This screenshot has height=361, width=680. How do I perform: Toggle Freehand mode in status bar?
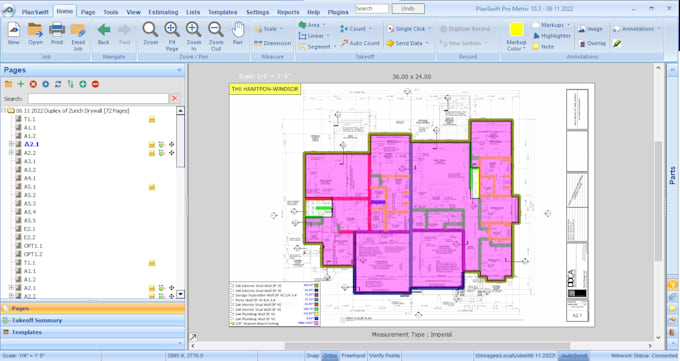coord(353,356)
